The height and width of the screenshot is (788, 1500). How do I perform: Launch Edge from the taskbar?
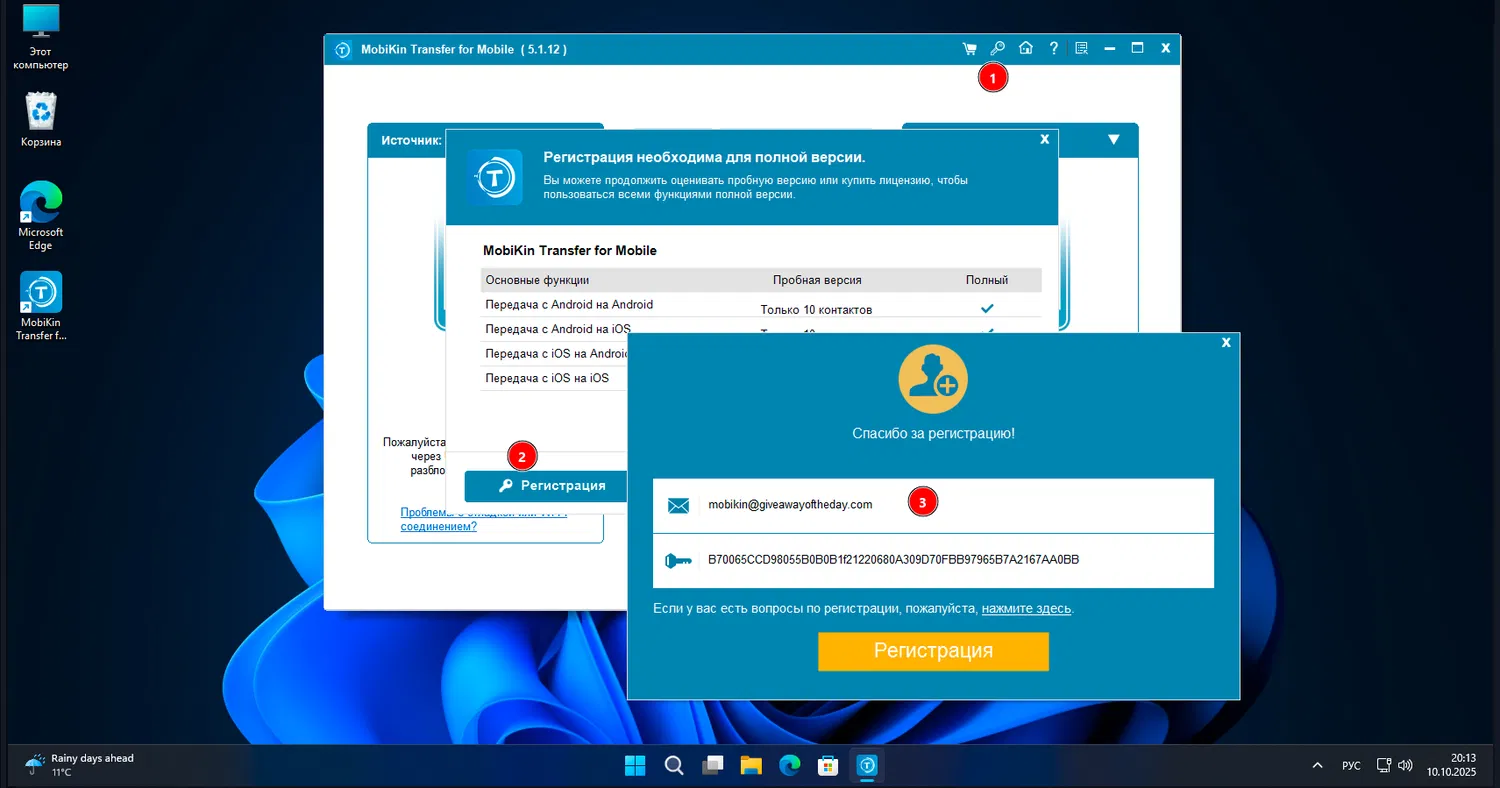(790, 766)
